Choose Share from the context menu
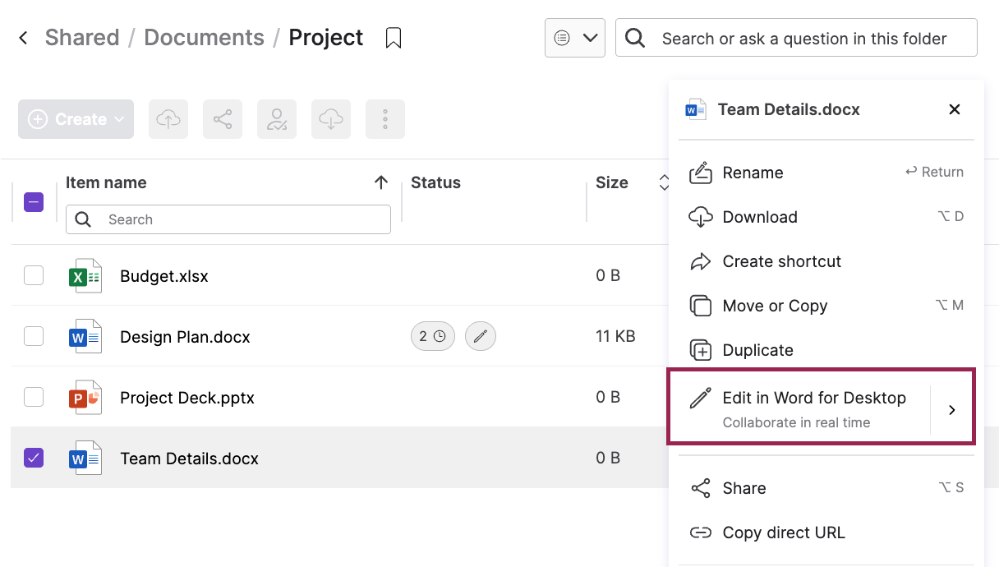 [x=826, y=488]
